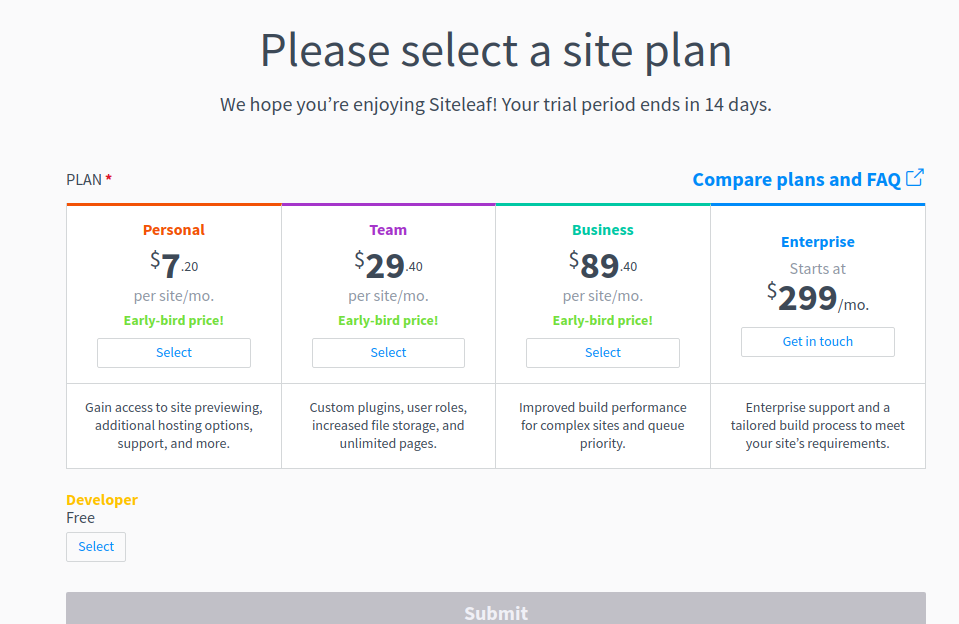959x624 pixels.
Task: Select the Personal plan
Action: (x=174, y=353)
